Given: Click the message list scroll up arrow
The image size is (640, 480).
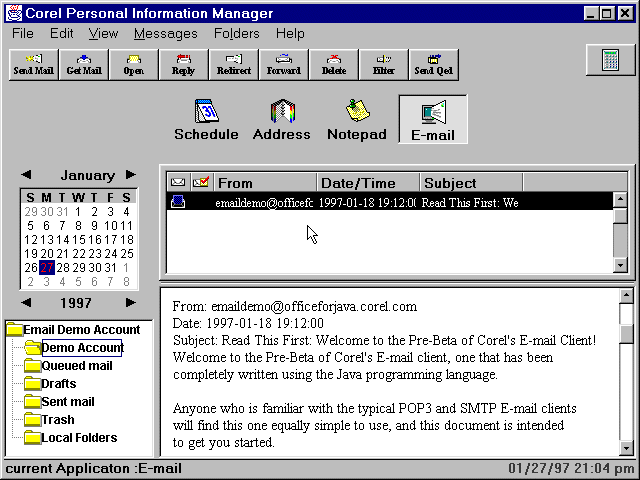Looking at the screenshot, I should click(x=620, y=199).
